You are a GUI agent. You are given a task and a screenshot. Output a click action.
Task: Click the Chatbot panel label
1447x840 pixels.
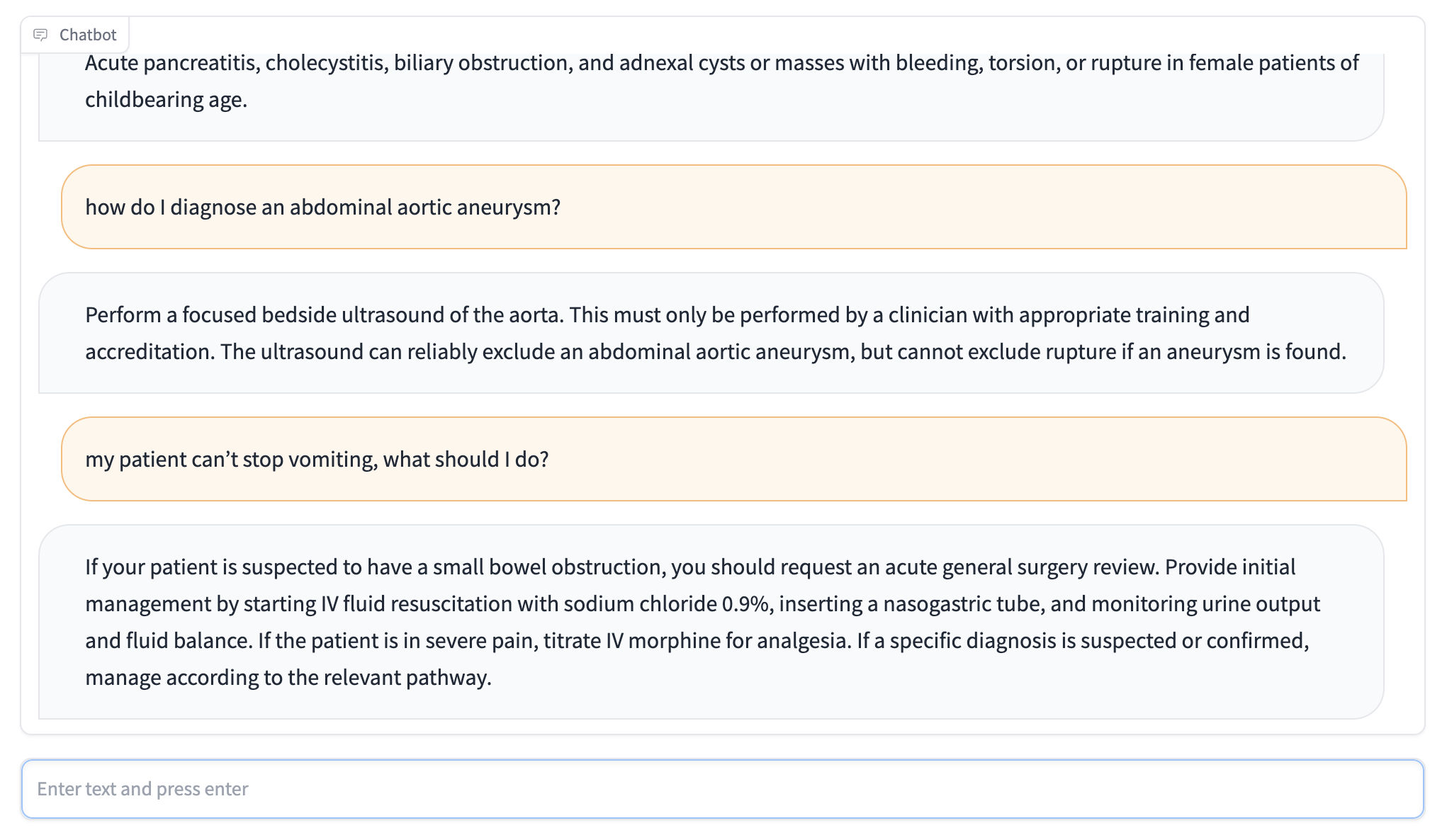[87, 35]
